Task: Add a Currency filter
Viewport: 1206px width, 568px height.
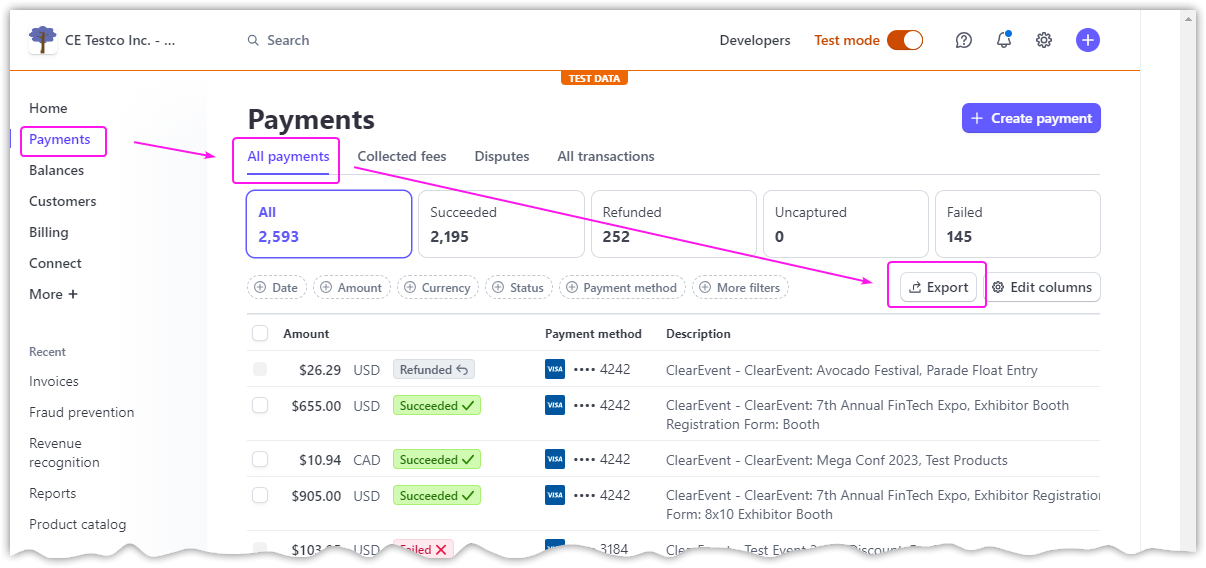Action: click(437, 287)
